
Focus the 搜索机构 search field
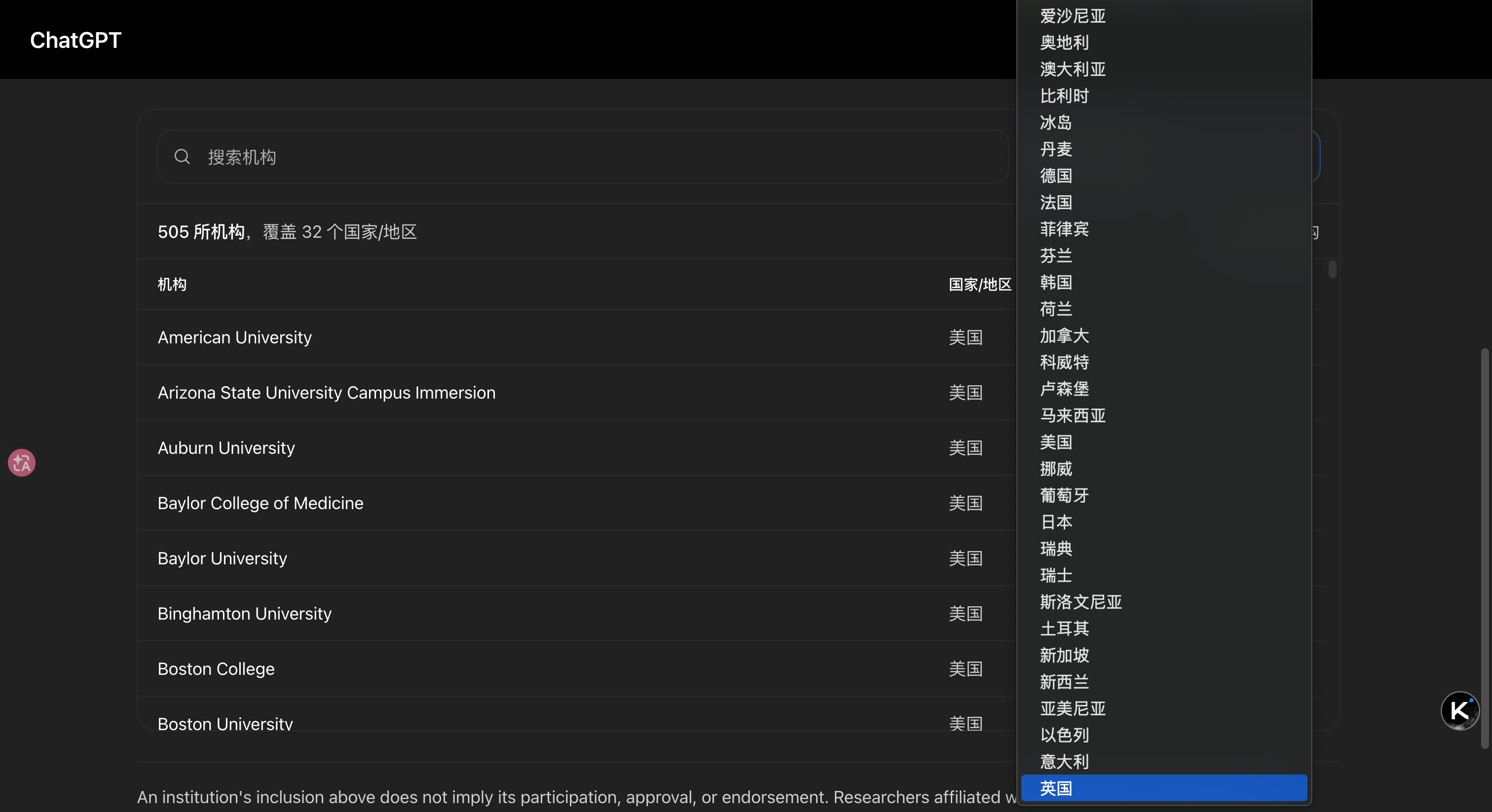click(583, 156)
